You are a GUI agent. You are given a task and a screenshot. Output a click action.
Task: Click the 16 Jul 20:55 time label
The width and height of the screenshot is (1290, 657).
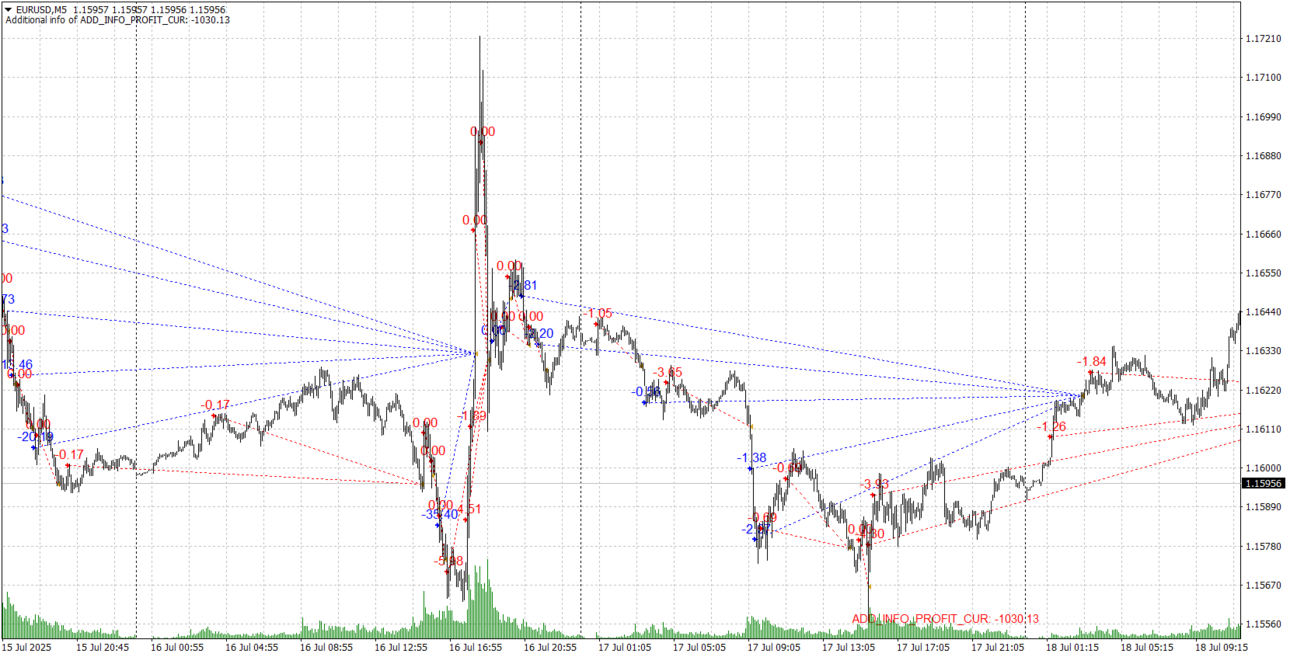click(551, 647)
